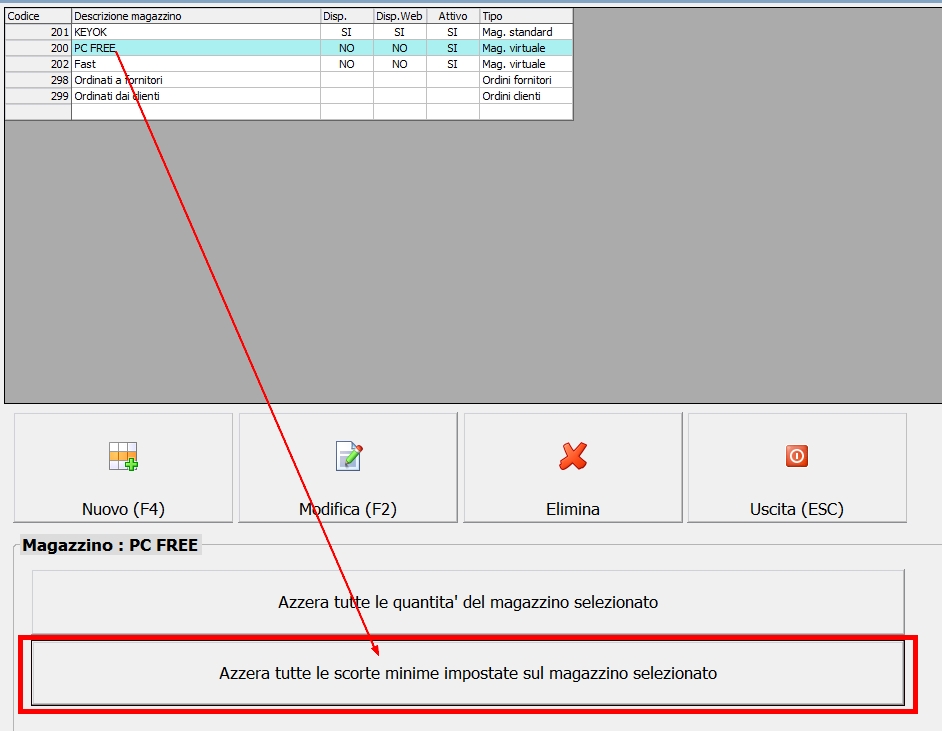Click the Uscita (ESC) label
The width and height of the screenshot is (942, 731).
797,509
